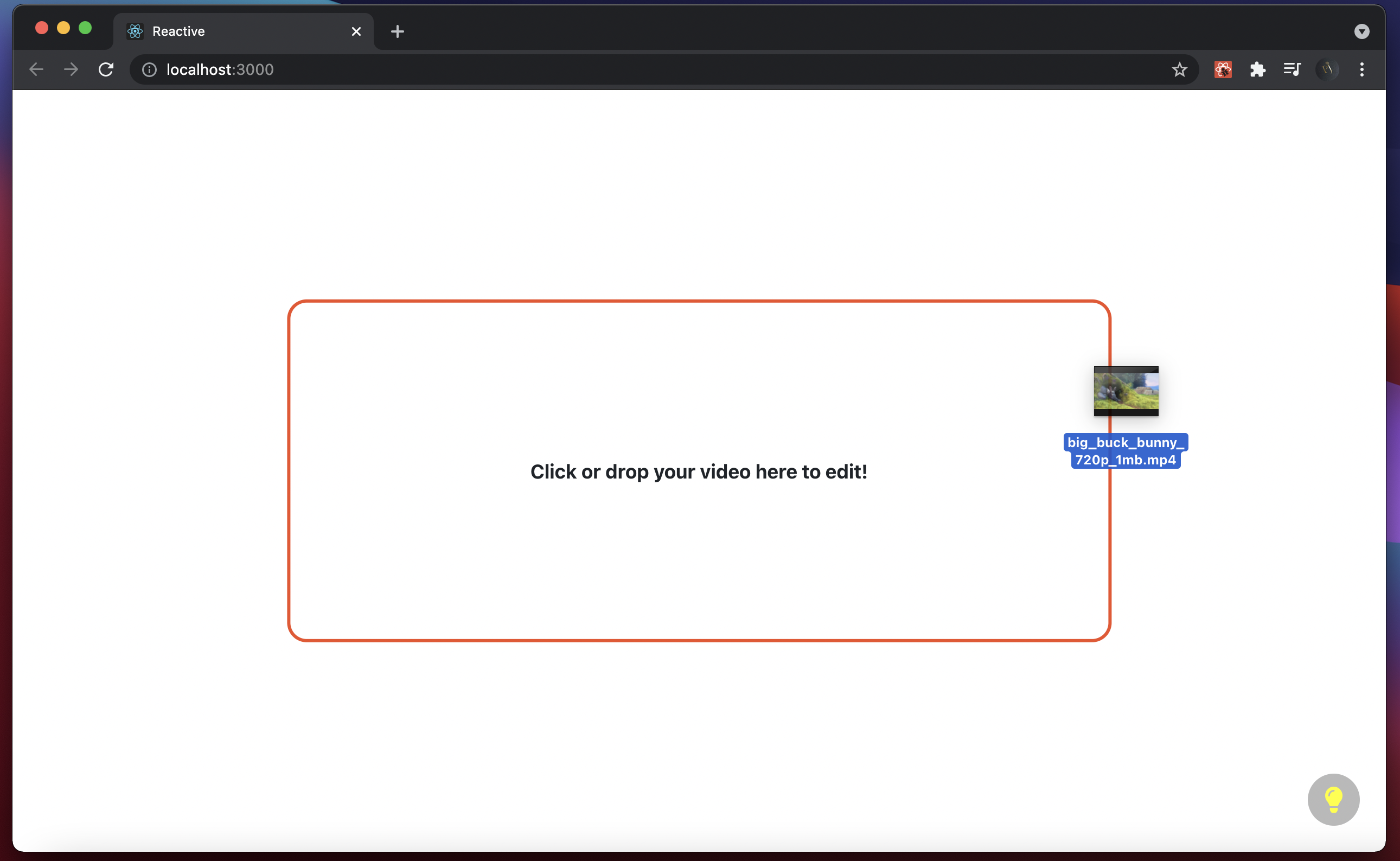This screenshot has height=861, width=1400.
Task: Open Chrome three-dot menu
Action: click(1362, 69)
